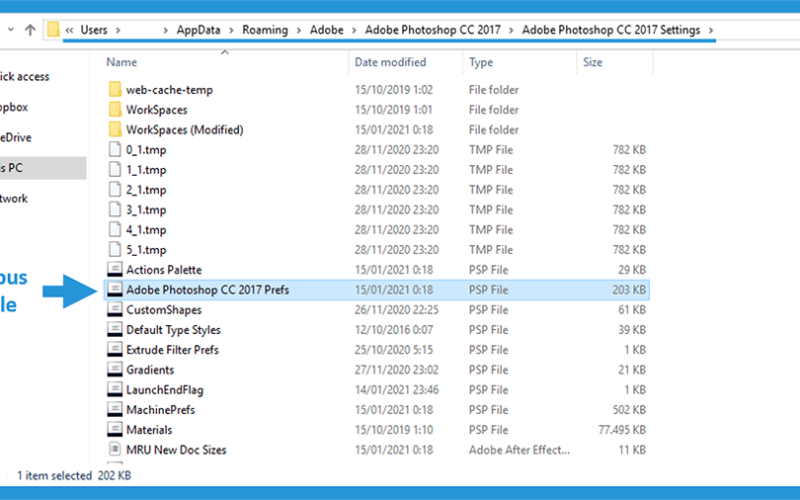Select file name MachinePrefs
800x500 pixels.
tap(161, 410)
